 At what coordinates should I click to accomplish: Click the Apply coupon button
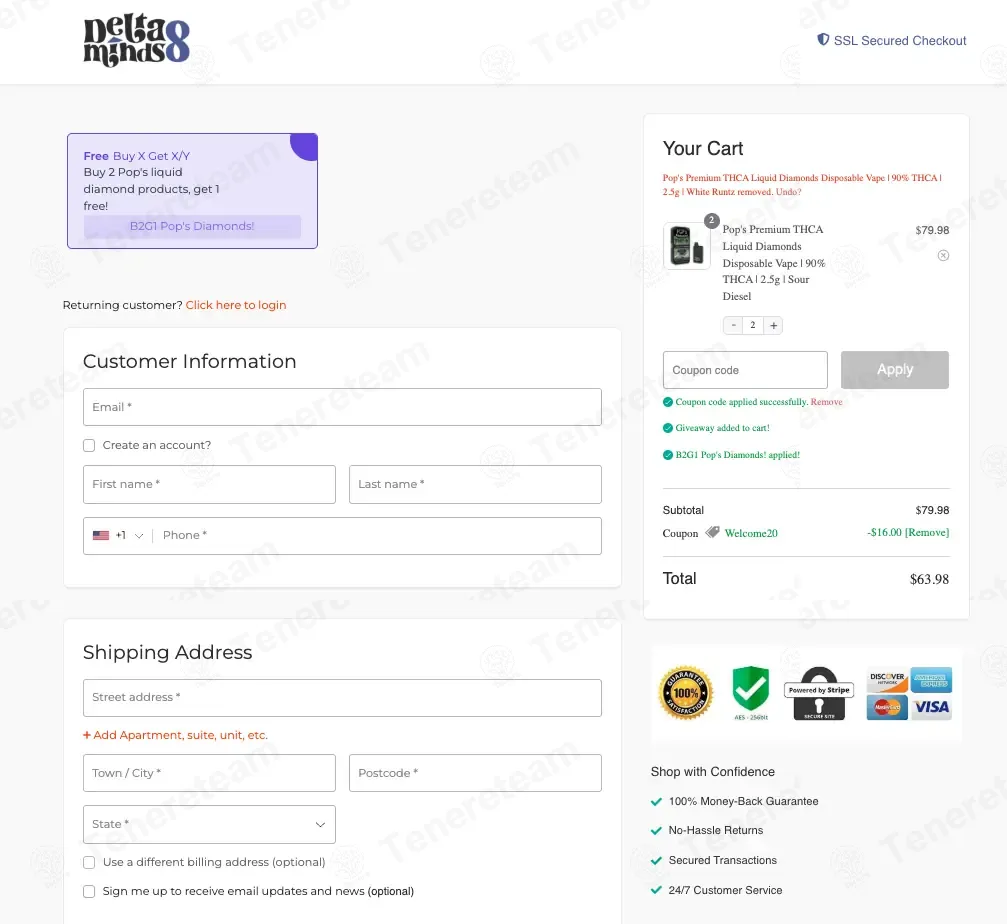[x=895, y=370]
